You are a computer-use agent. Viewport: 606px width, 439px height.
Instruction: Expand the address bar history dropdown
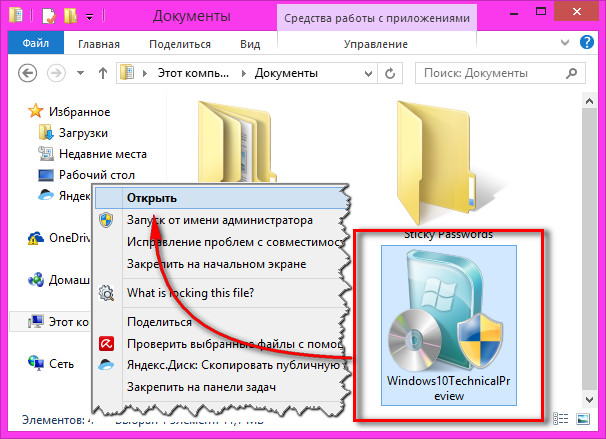click(368, 73)
